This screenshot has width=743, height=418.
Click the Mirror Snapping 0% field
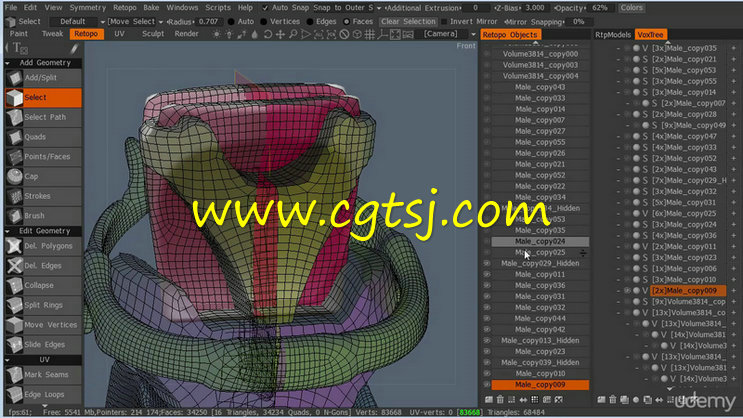(x=579, y=22)
